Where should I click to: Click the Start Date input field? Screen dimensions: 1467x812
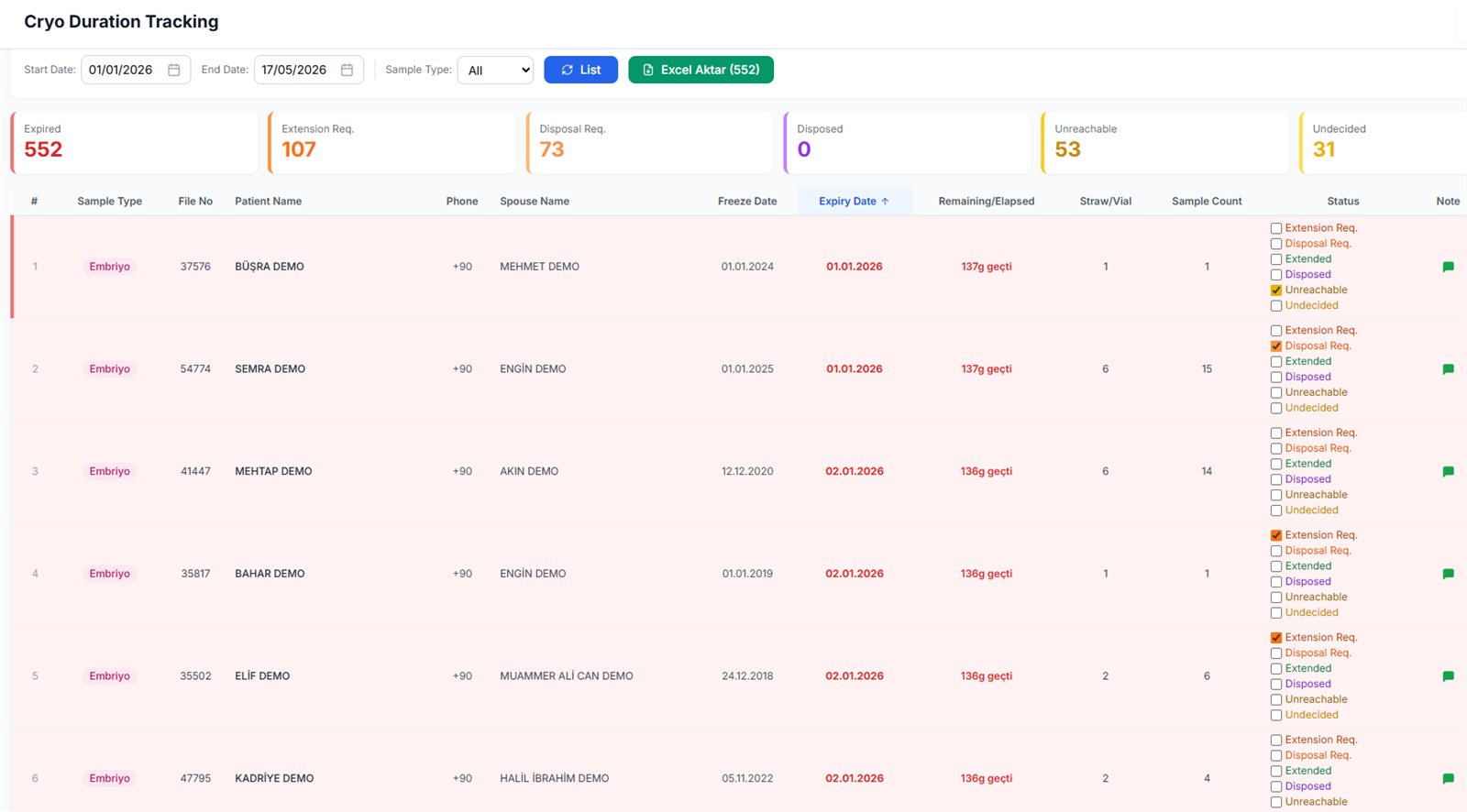coord(136,70)
